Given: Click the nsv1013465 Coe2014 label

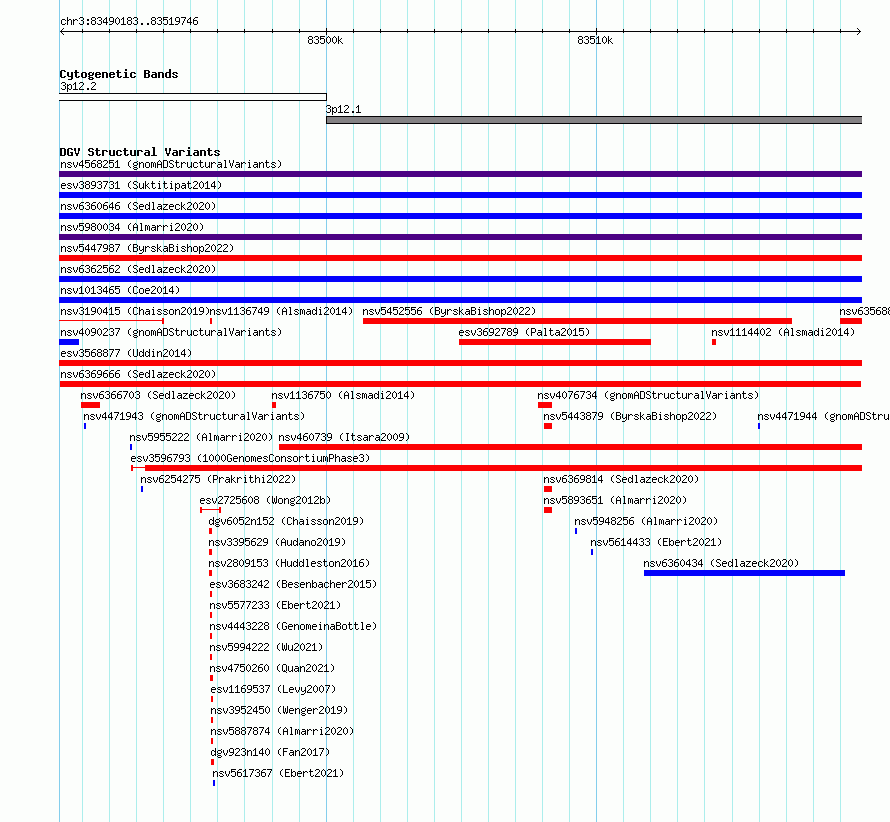Looking at the screenshot, I should tap(120, 291).
